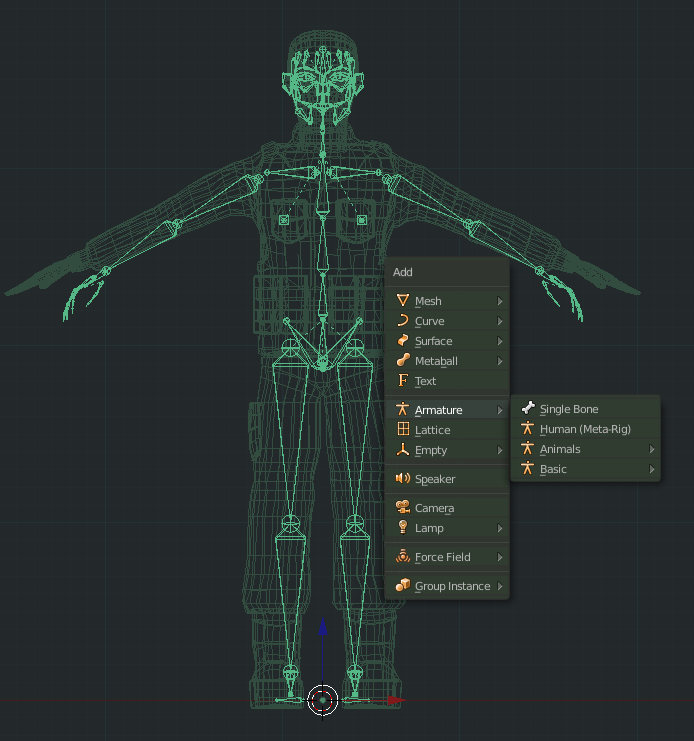
Task: Click the Curve icon in Add menu
Action: click(403, 320)
